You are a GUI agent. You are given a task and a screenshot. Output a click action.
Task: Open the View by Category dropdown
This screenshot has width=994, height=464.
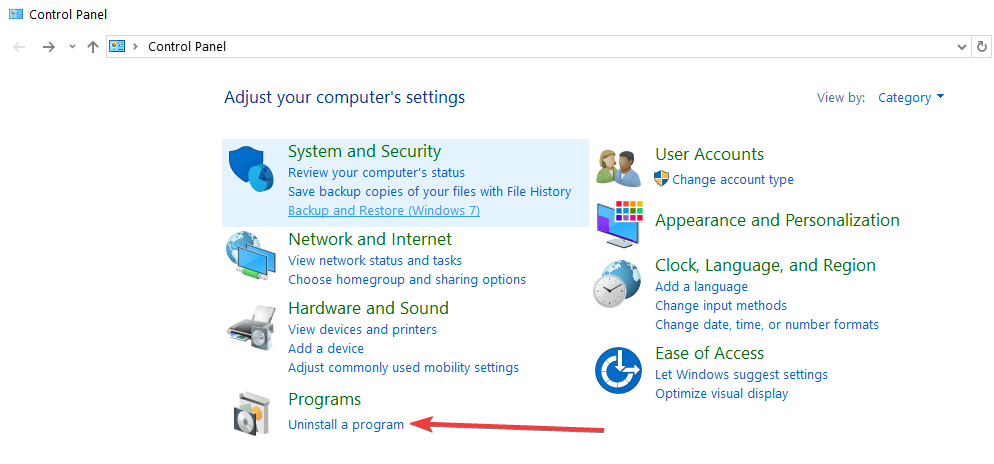click(x=910, y=98)
